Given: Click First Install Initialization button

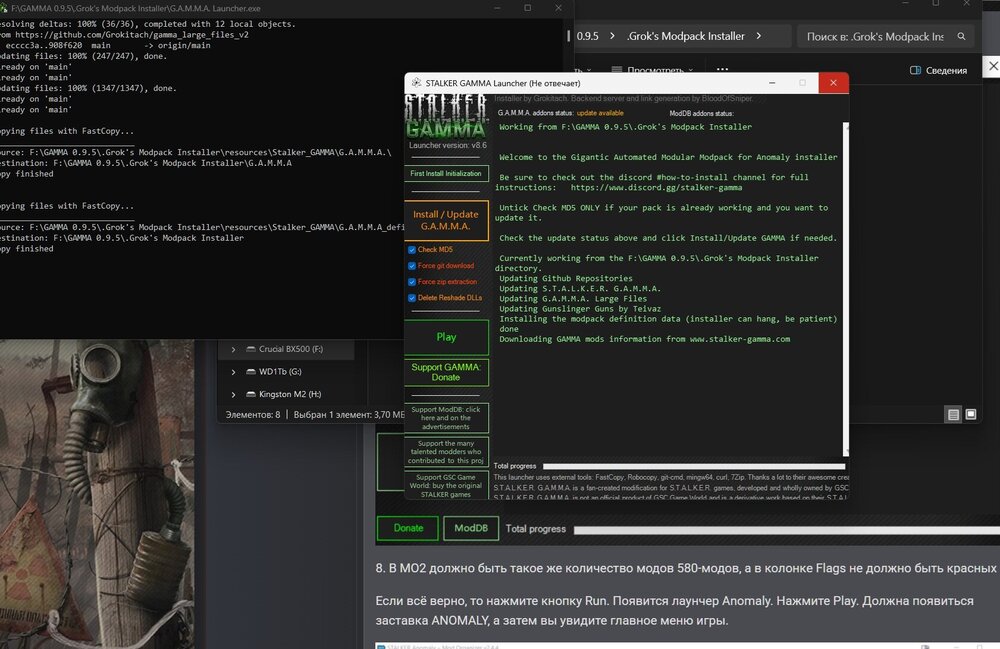Looking at the screenshot, I should [446, 173].
